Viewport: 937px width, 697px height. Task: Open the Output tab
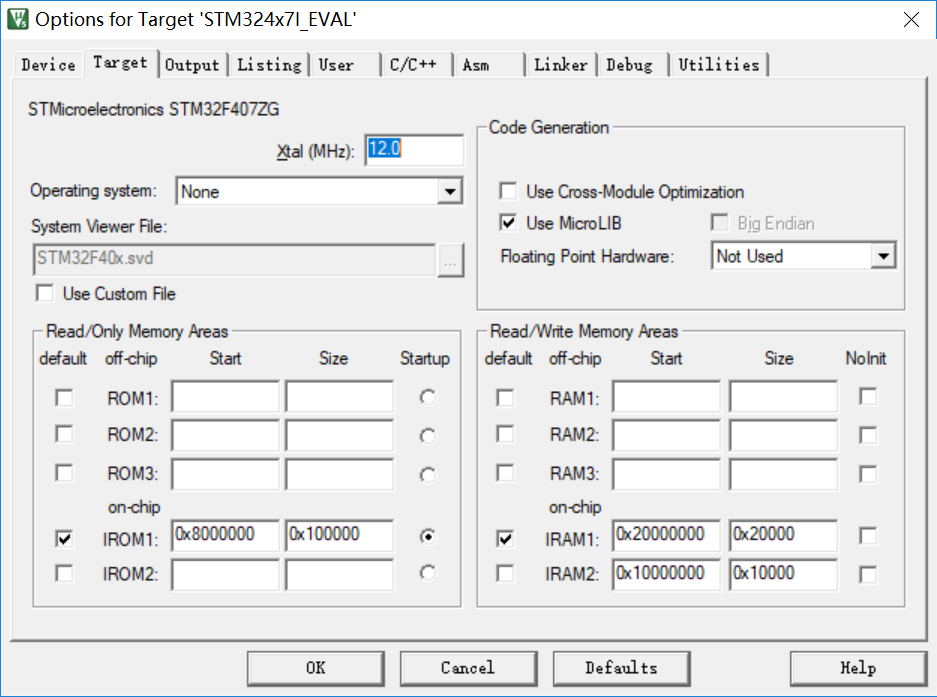(x=192, y=65)
